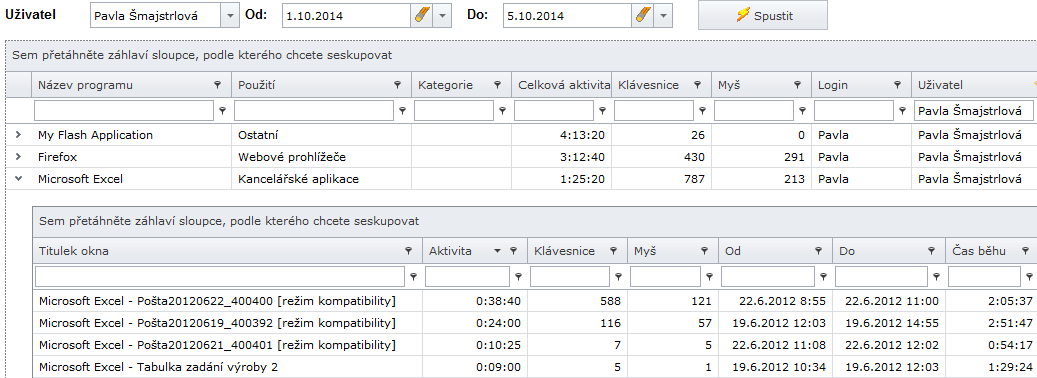Open filter in Titulek okna header
Image resolution: width=1037 pixels, height=378 pixels.
click(x=408, y=250)
